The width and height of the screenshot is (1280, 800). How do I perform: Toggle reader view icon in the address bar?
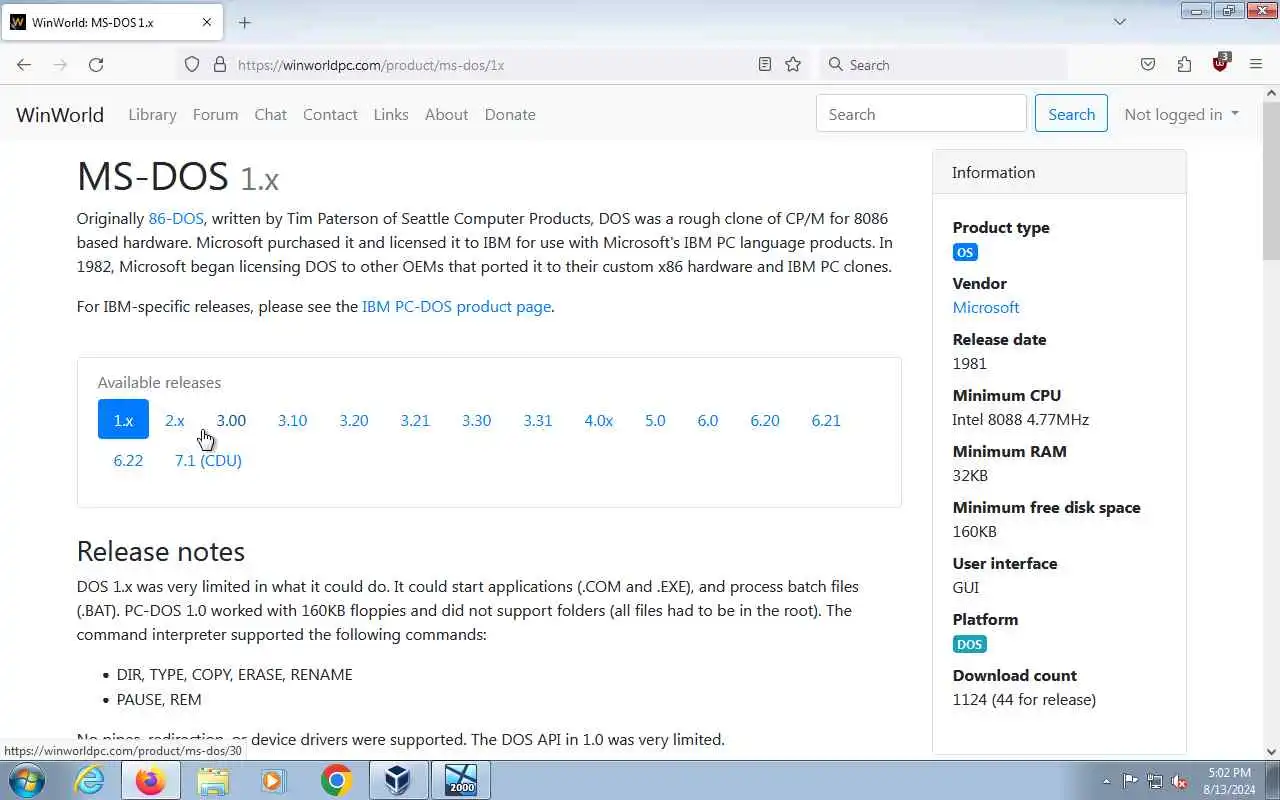click(x=765, y=64)
